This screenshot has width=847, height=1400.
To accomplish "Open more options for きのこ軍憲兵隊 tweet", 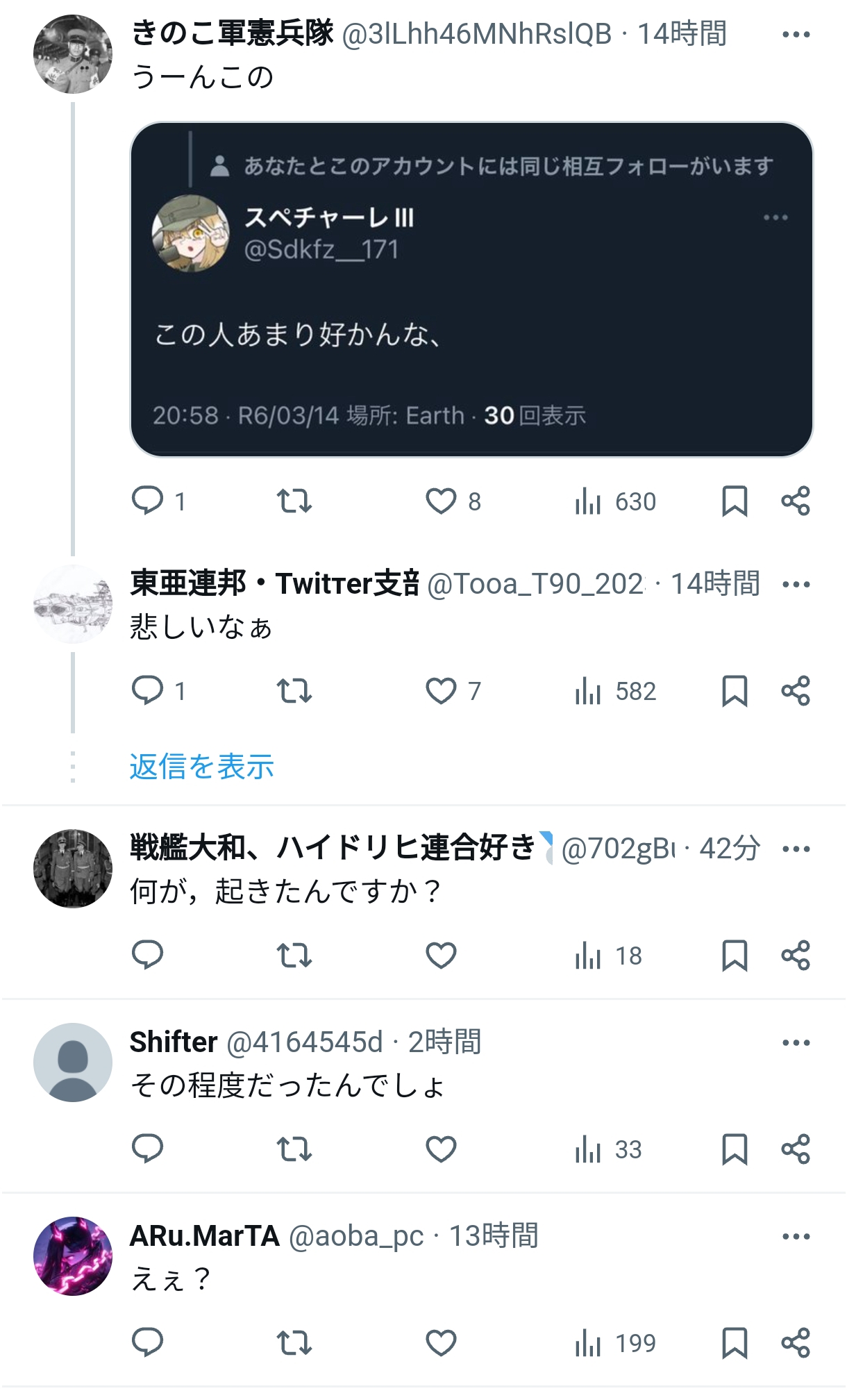I will (x=796, y=34).
